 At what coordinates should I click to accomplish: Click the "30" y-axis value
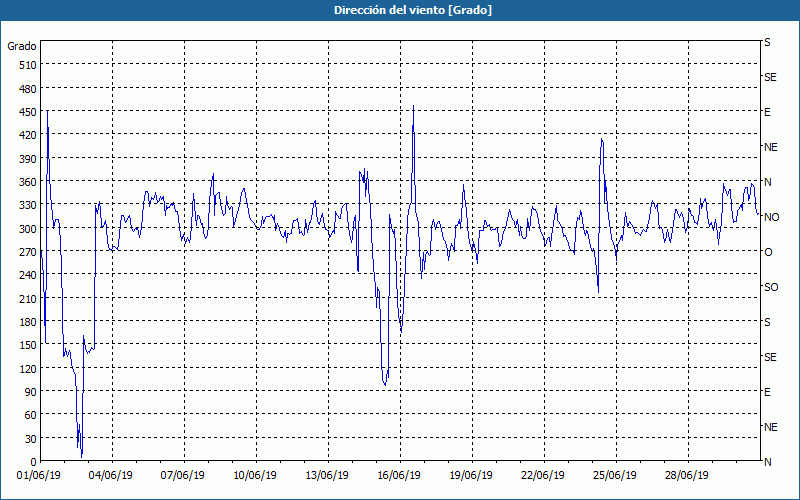pos(31,439)
